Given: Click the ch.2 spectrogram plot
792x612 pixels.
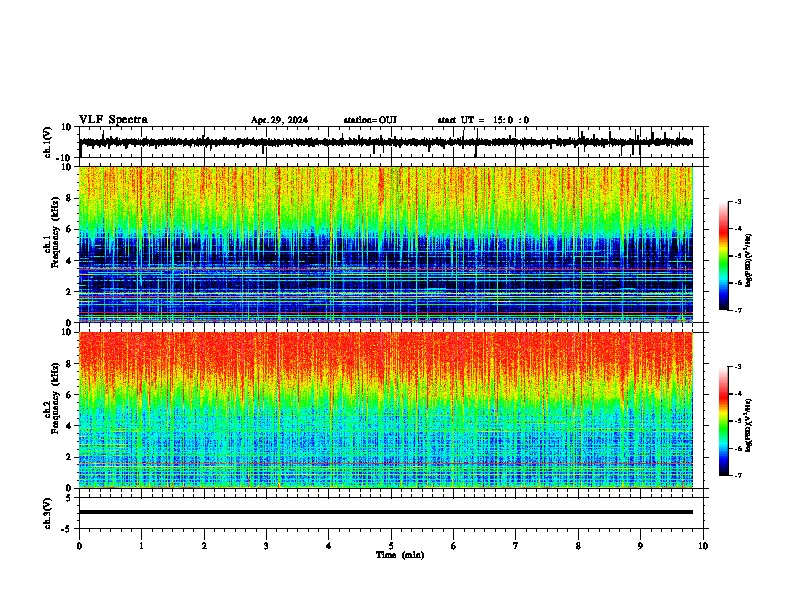Looking at the screenshot, I should coord(386,410).
